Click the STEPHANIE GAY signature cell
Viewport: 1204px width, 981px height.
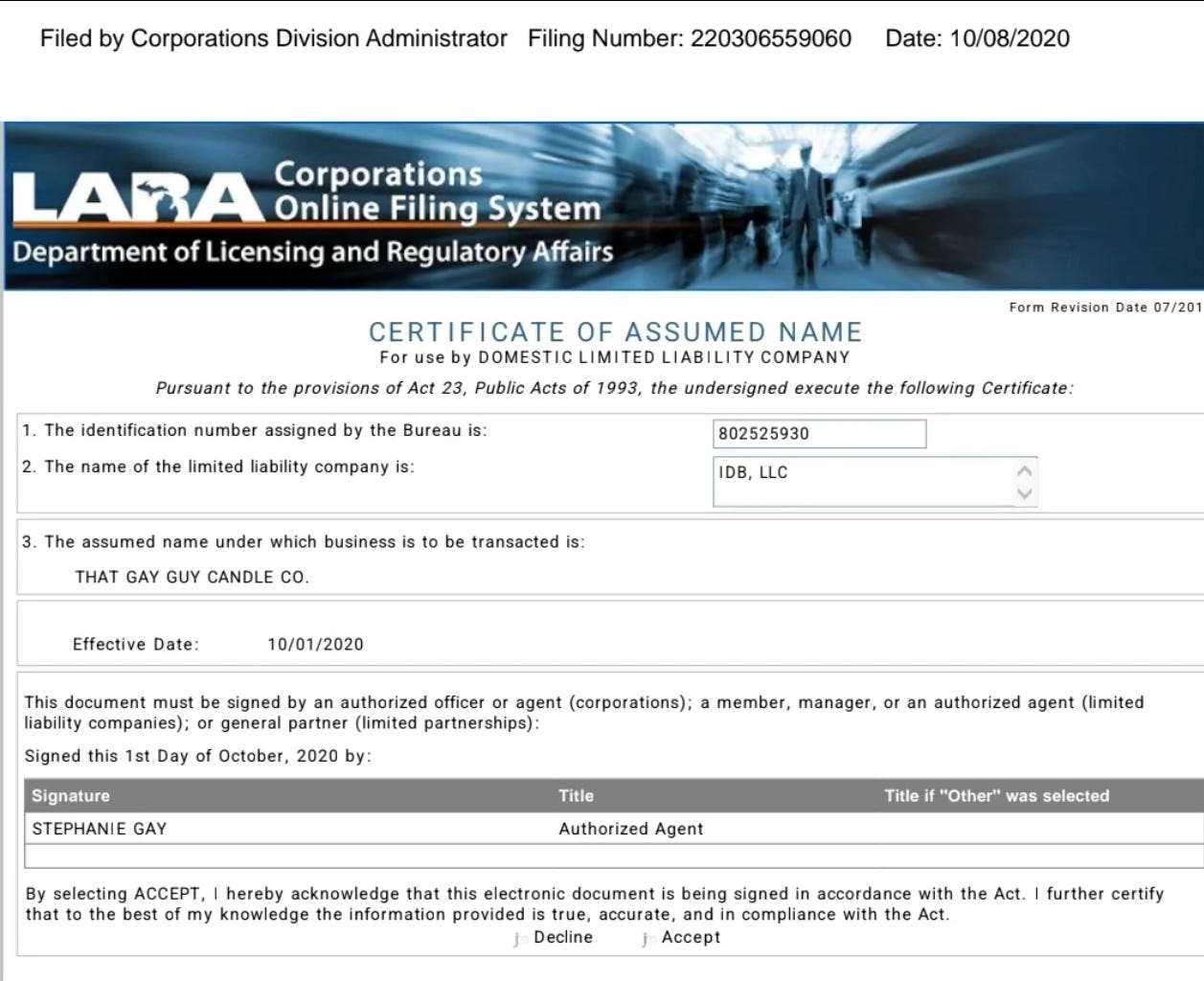pos(100,829)
